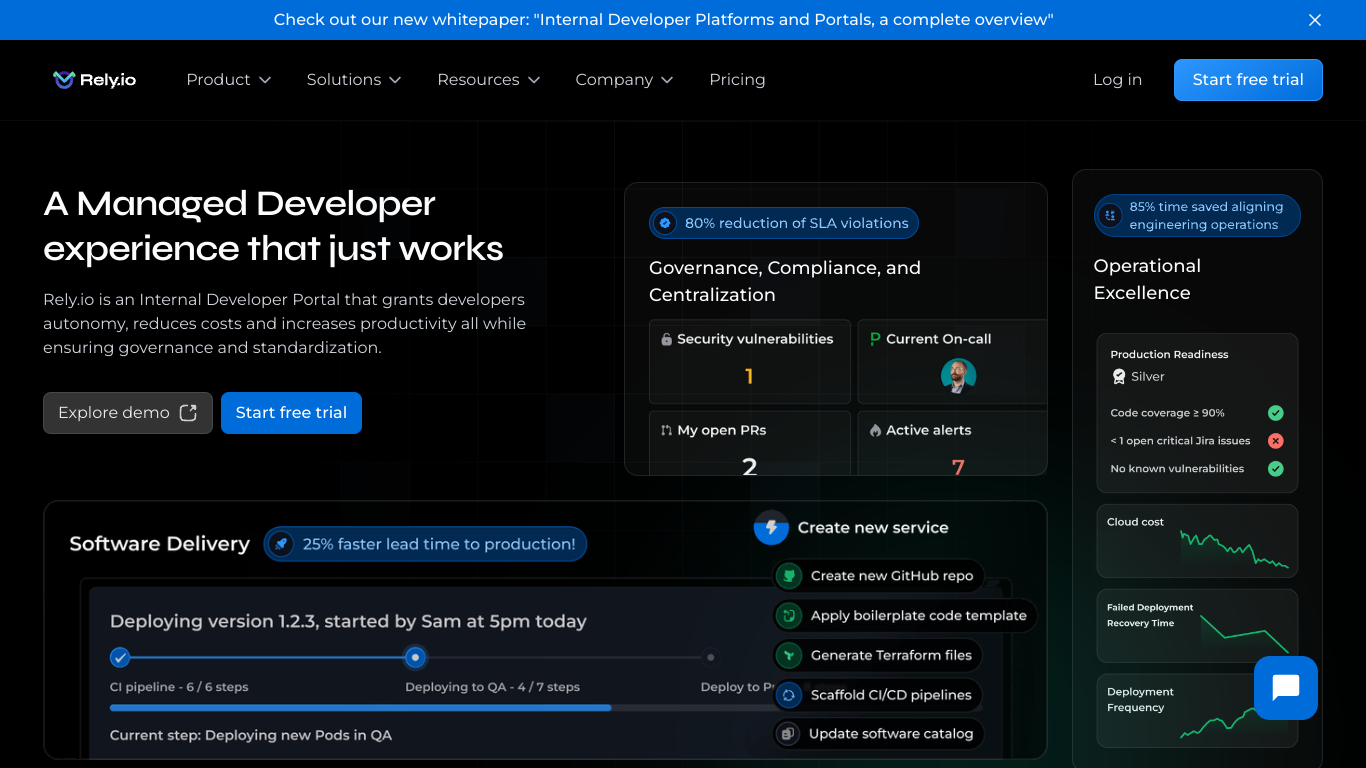The height and width of the screenshot is (768, 1366).
Task: Click the rocket icon in lead time badge
Action: pos(281,544)
